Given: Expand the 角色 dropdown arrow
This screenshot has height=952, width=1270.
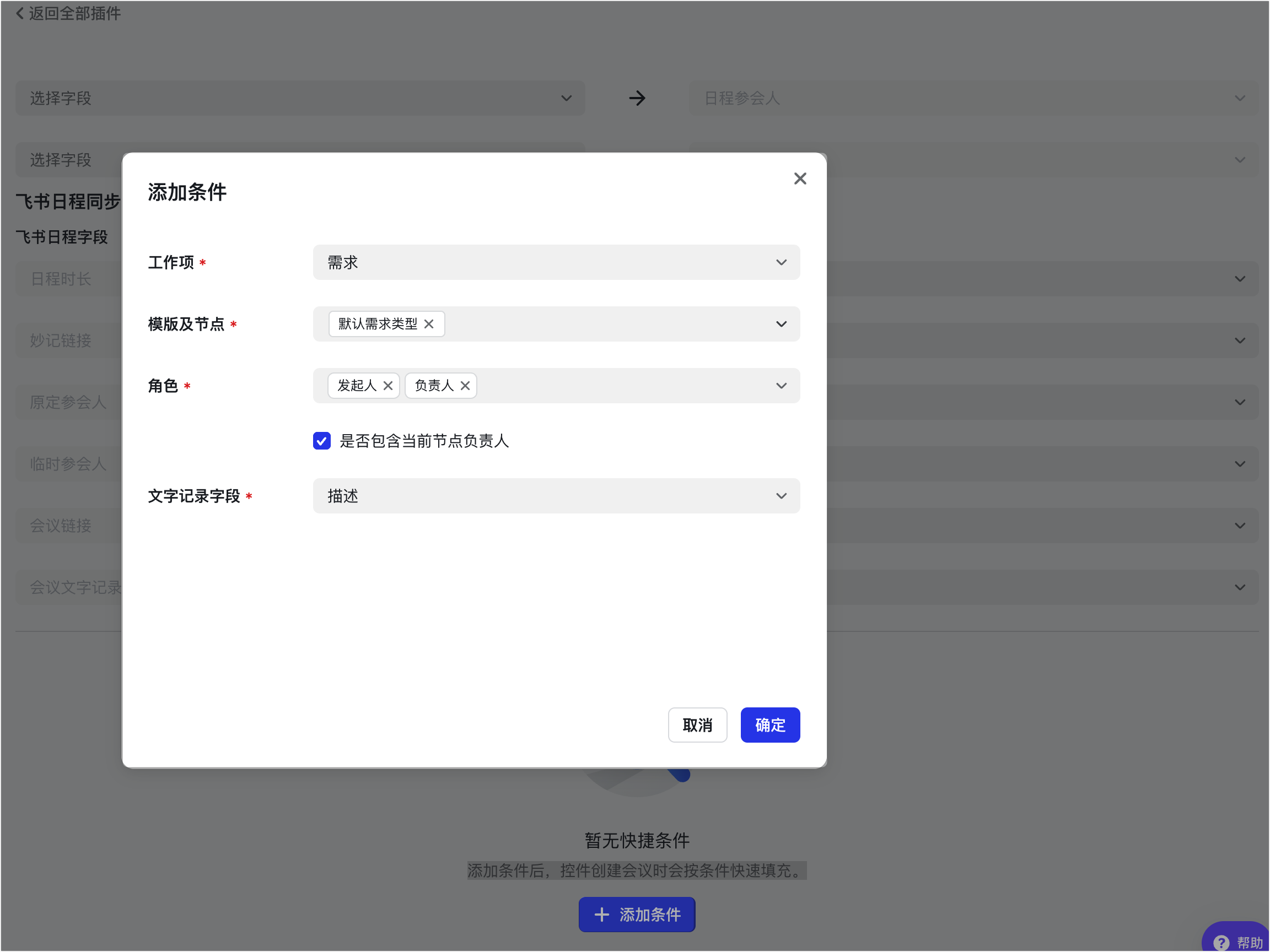Looking at the screenshot, I should 781,386.
